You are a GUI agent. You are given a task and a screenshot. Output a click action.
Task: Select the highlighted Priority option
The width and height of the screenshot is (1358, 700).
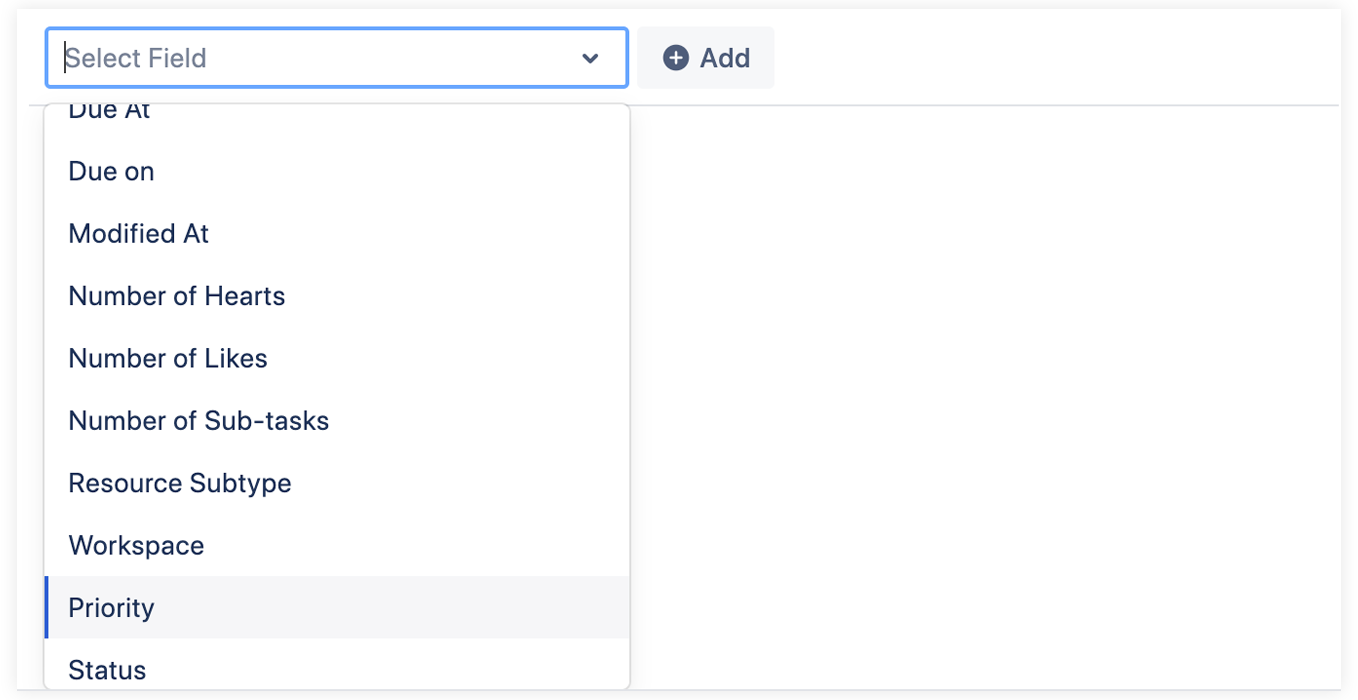(112, 608)
